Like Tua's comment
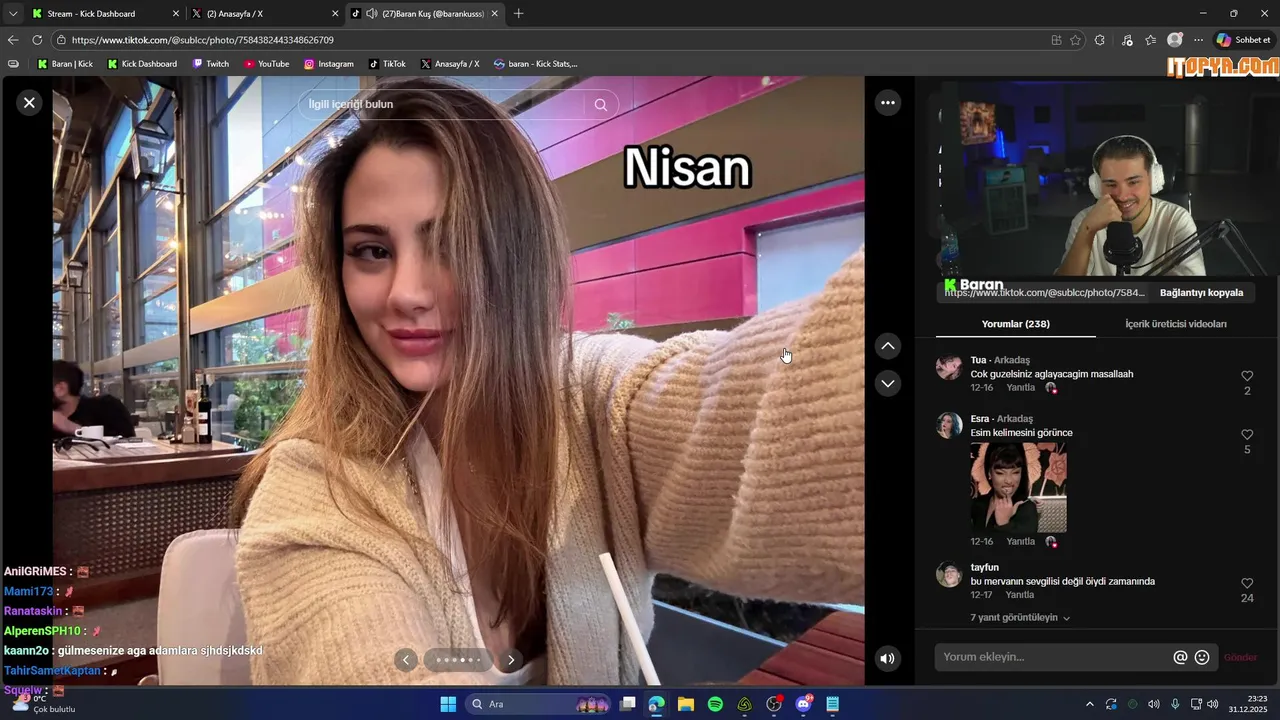1280x720 pixels. pos(1247,376)
